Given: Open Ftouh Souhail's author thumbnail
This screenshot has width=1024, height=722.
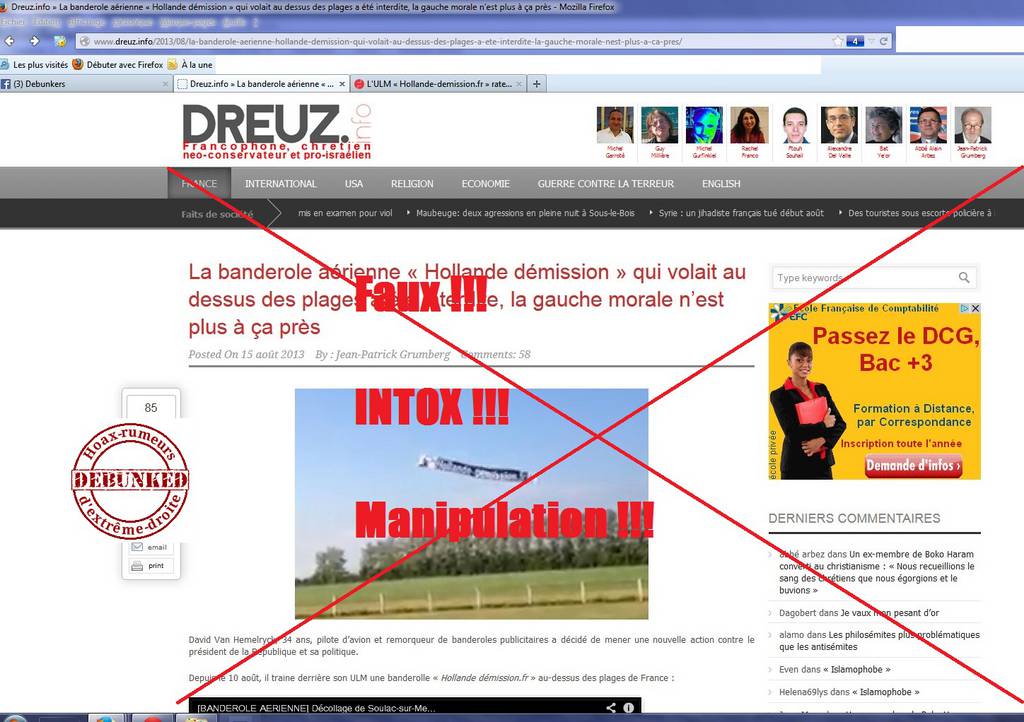Looking at the screenshot, I should click(x=794, y=125).
